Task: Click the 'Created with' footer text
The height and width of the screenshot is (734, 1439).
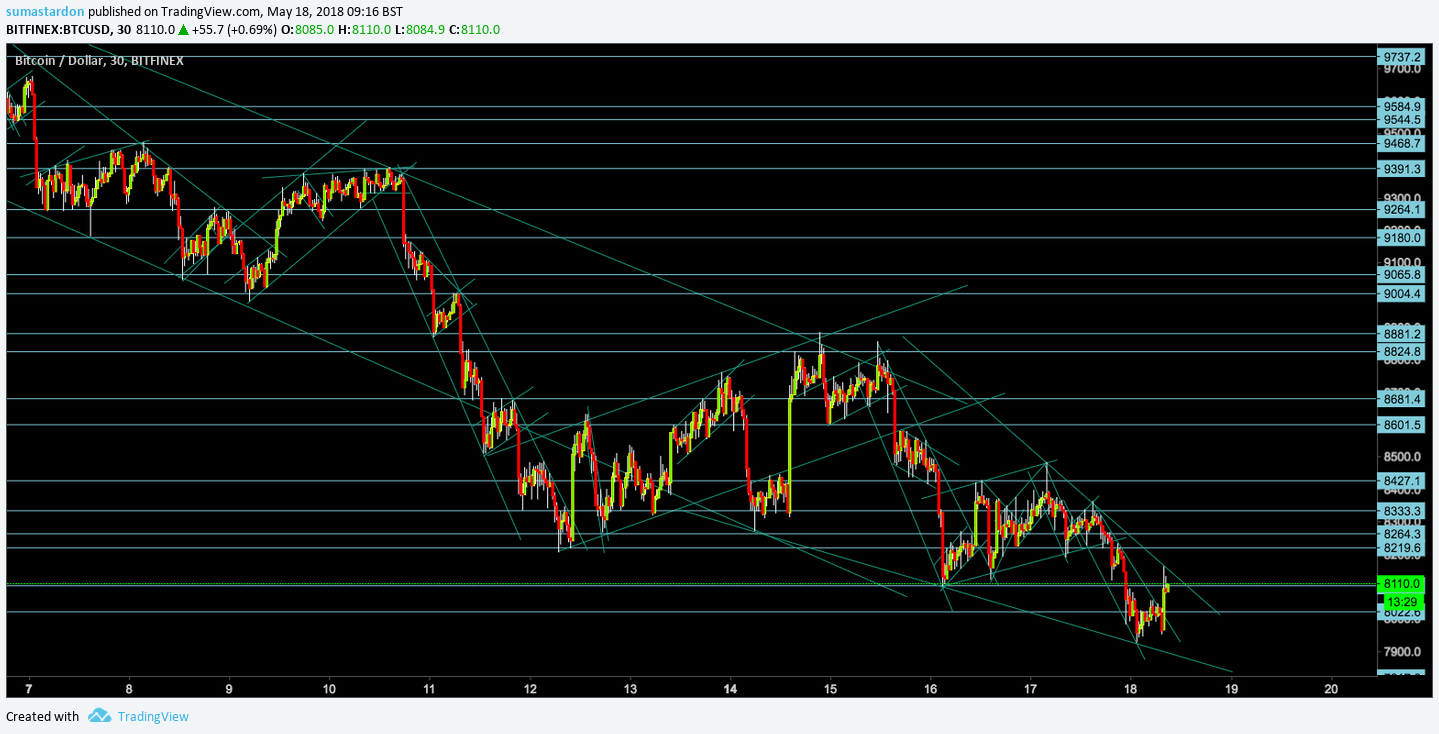Action: pos(42,716)
